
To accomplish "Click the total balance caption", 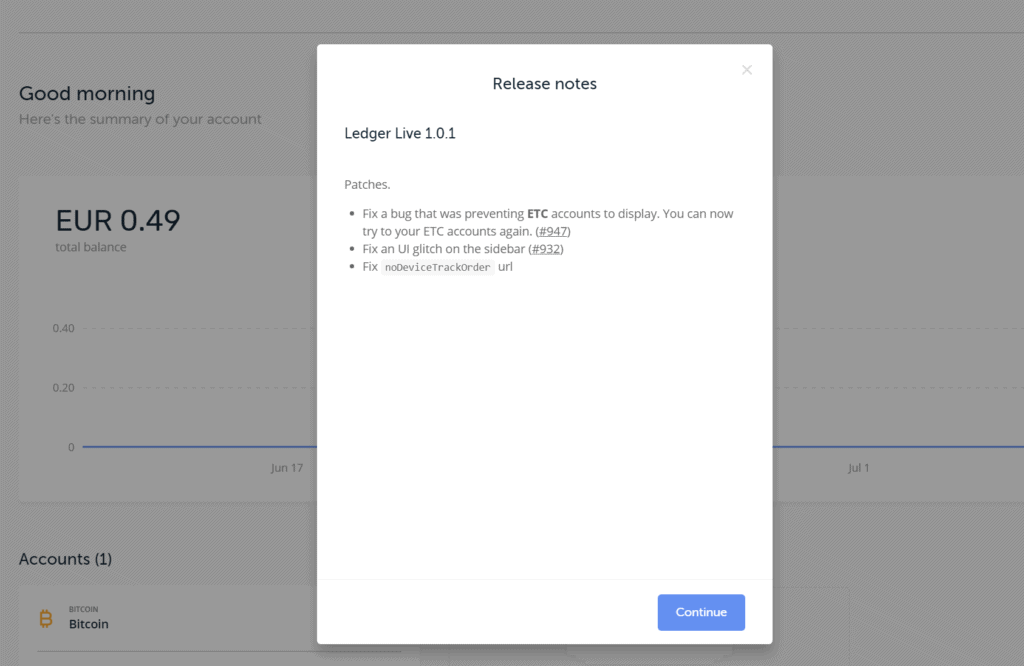I will 91,247.
